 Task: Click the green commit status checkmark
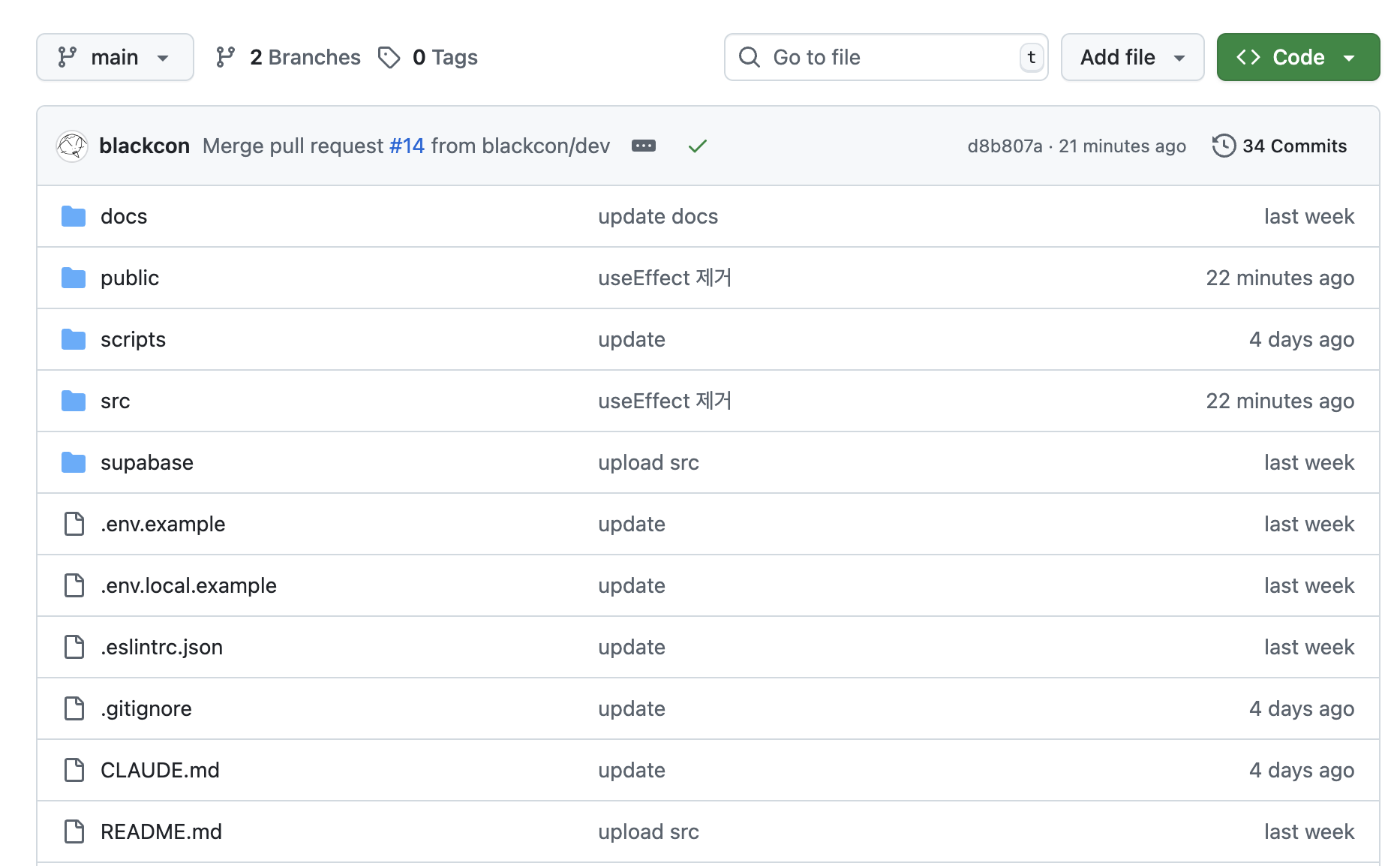[x=697, y=146]
